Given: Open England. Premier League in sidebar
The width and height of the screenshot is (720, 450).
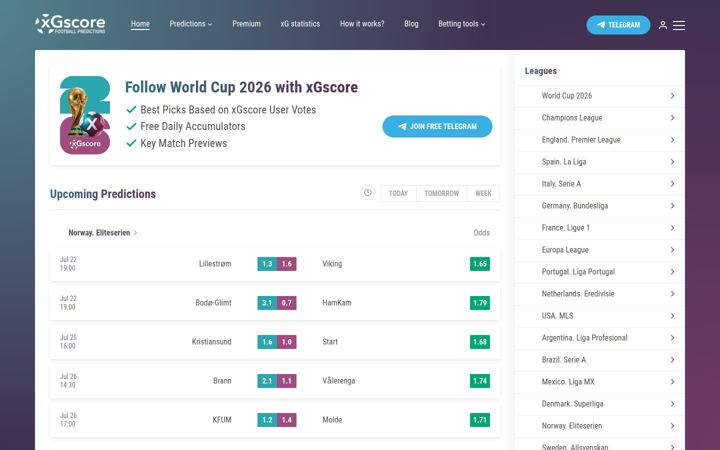Looking at the screenshot, I should click(x=600, y=140).
